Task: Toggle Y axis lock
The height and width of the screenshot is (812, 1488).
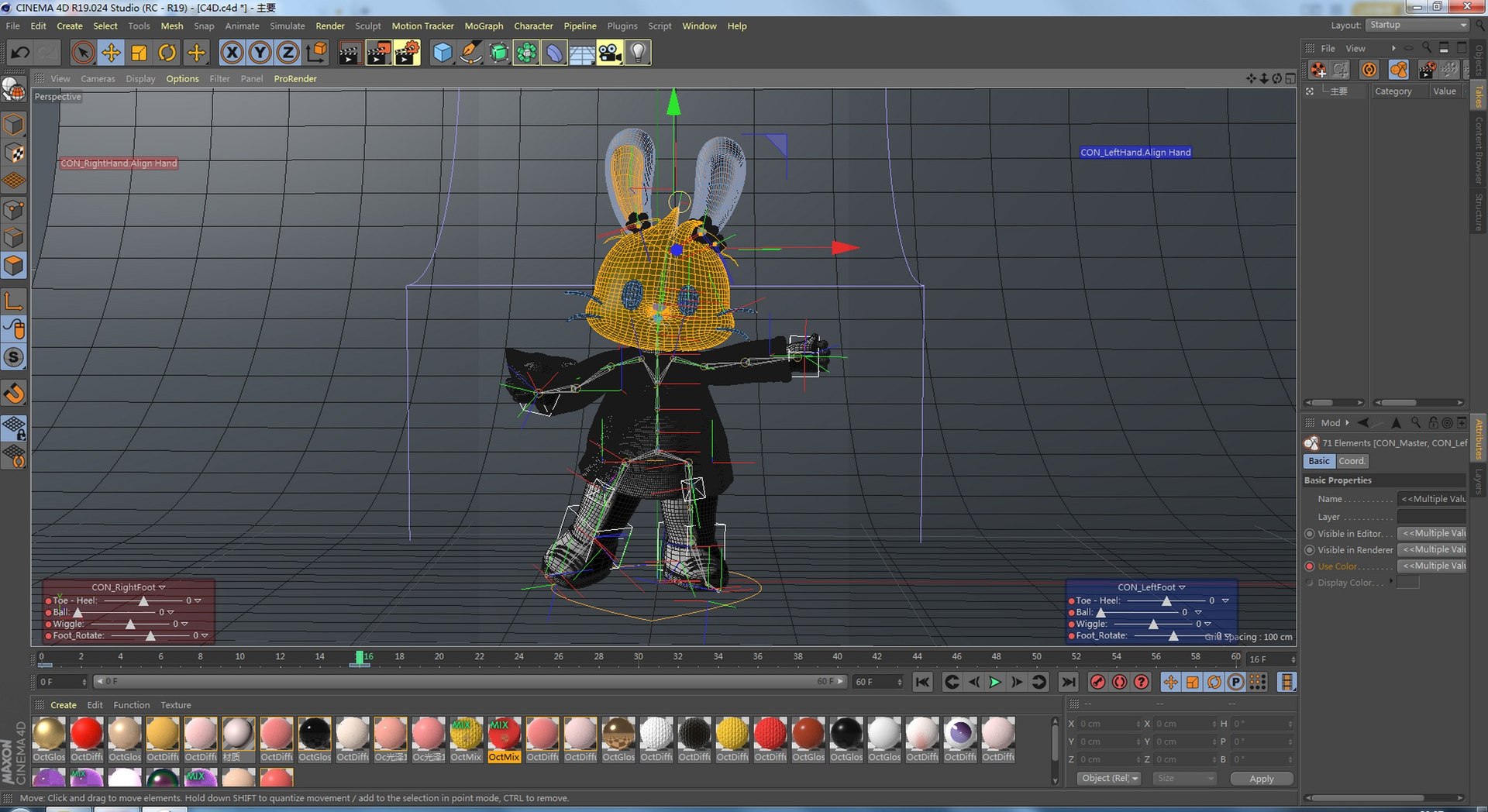Action: [260, 53]
